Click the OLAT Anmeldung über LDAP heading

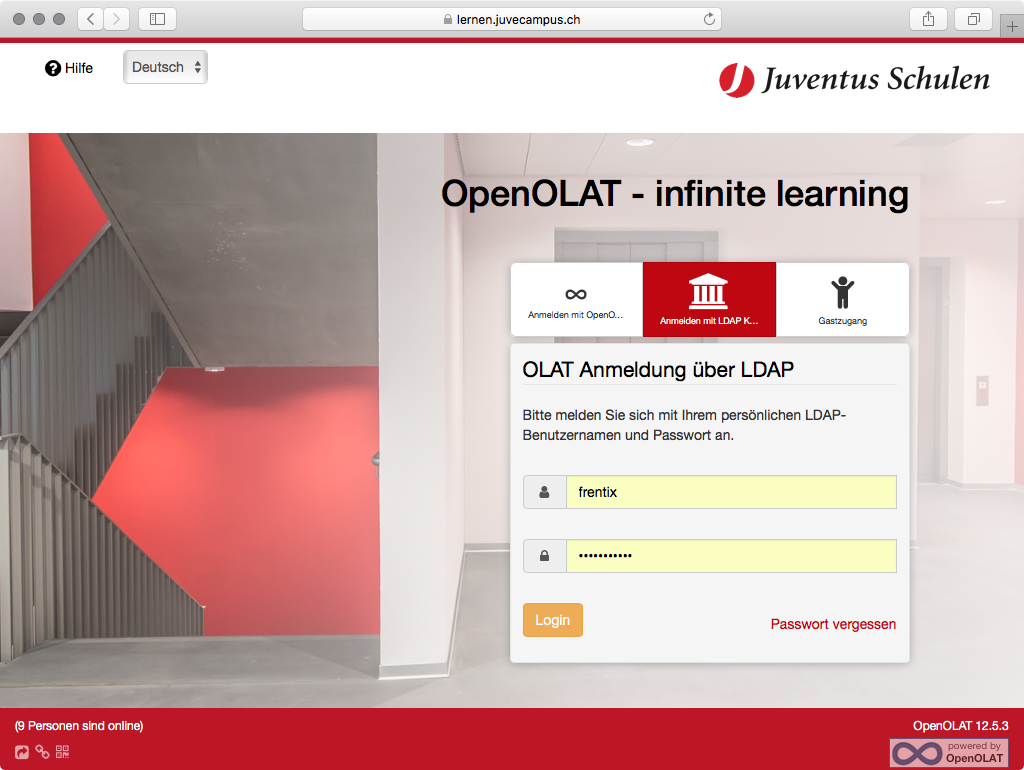(658, 370)
